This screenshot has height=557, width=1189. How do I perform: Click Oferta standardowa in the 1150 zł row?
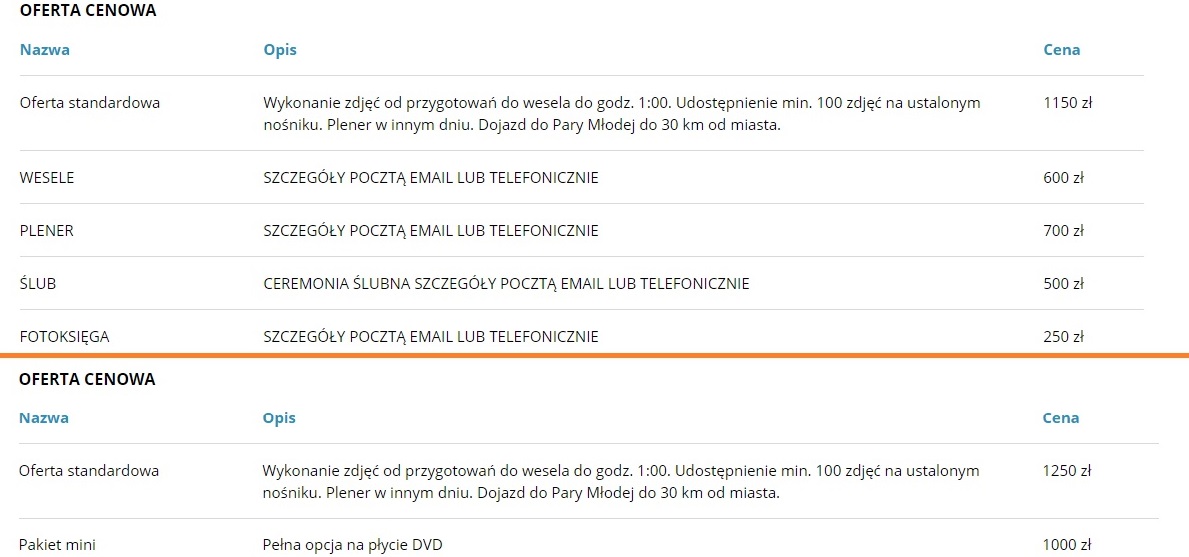90,102
